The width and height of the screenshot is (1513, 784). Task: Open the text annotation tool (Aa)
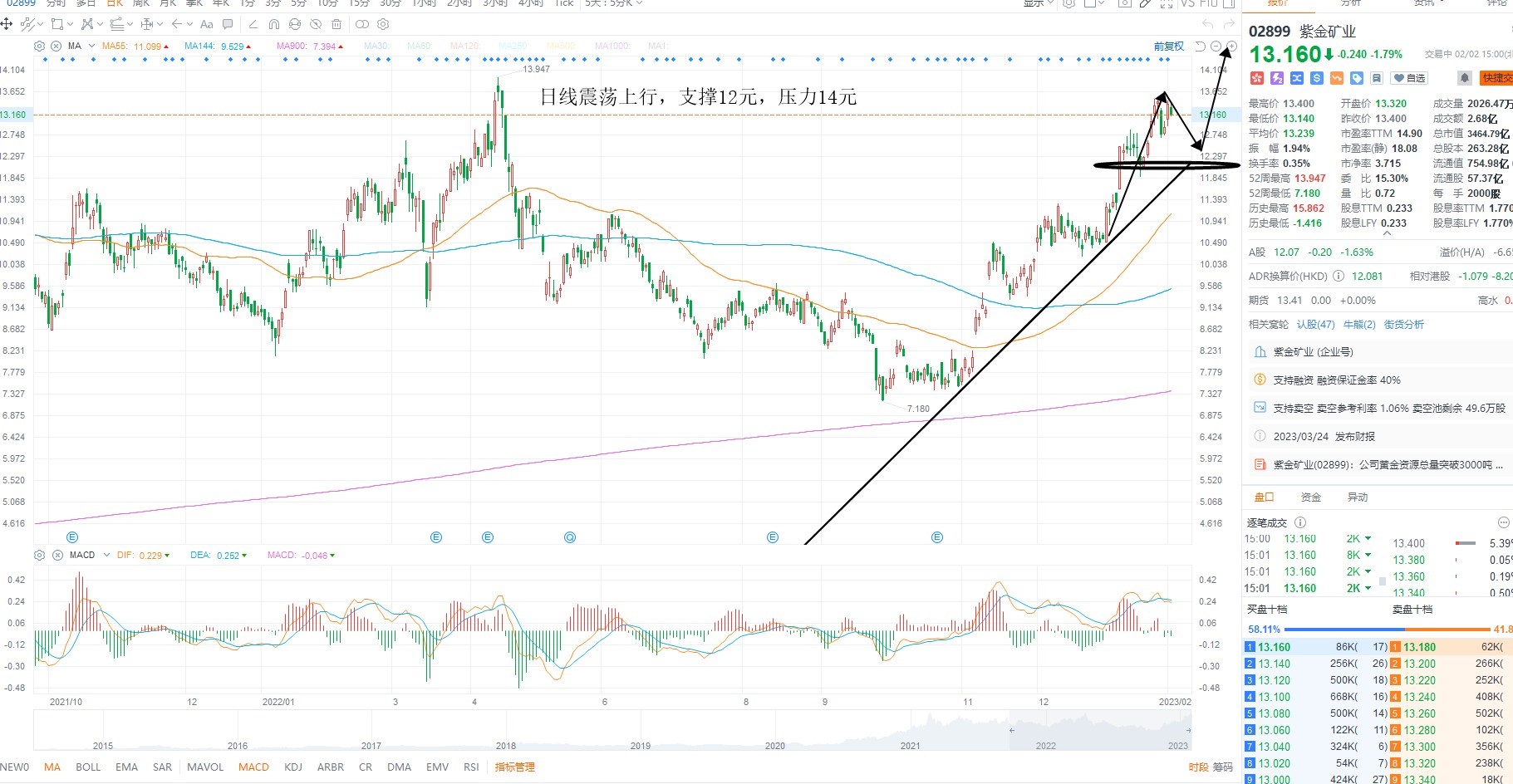pyautogui.click(x=207, y=24)
